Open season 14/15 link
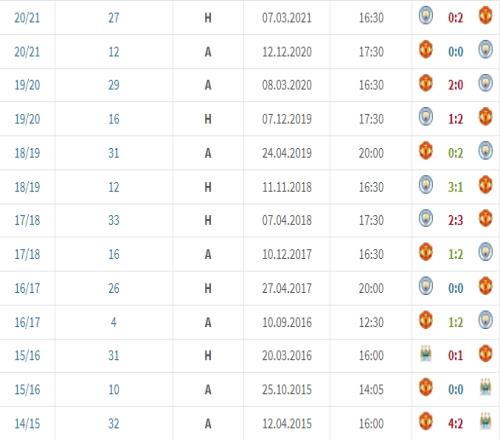The image size is (500, 440). 27,424
